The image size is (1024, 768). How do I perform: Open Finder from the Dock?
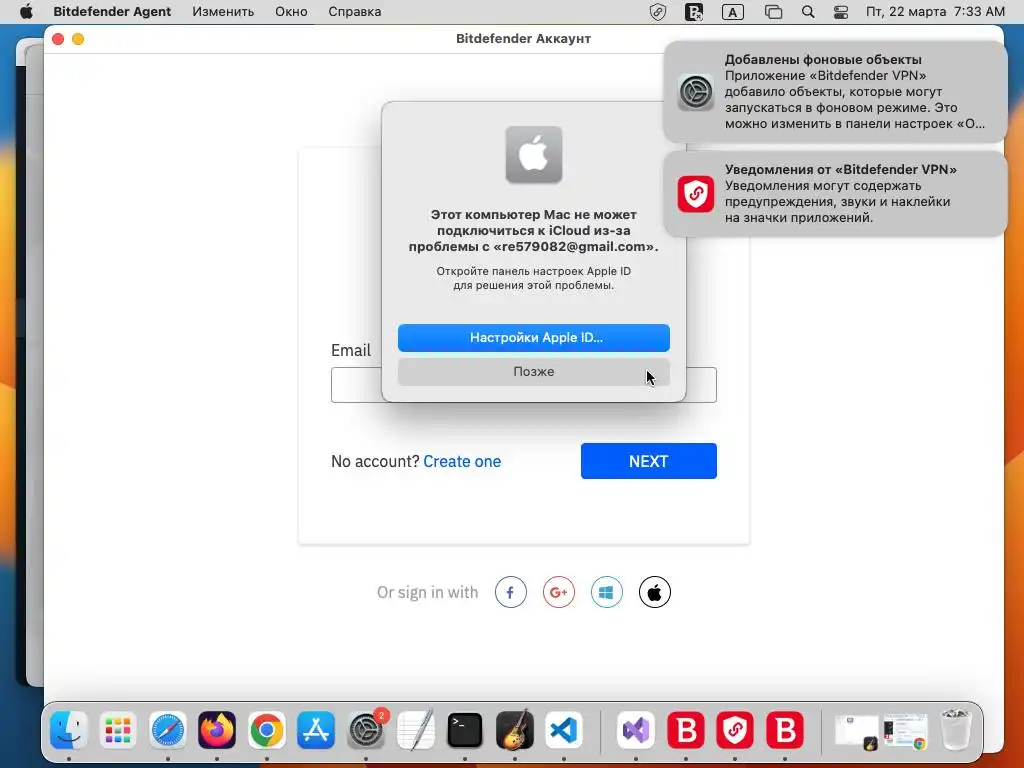(69, 729)
